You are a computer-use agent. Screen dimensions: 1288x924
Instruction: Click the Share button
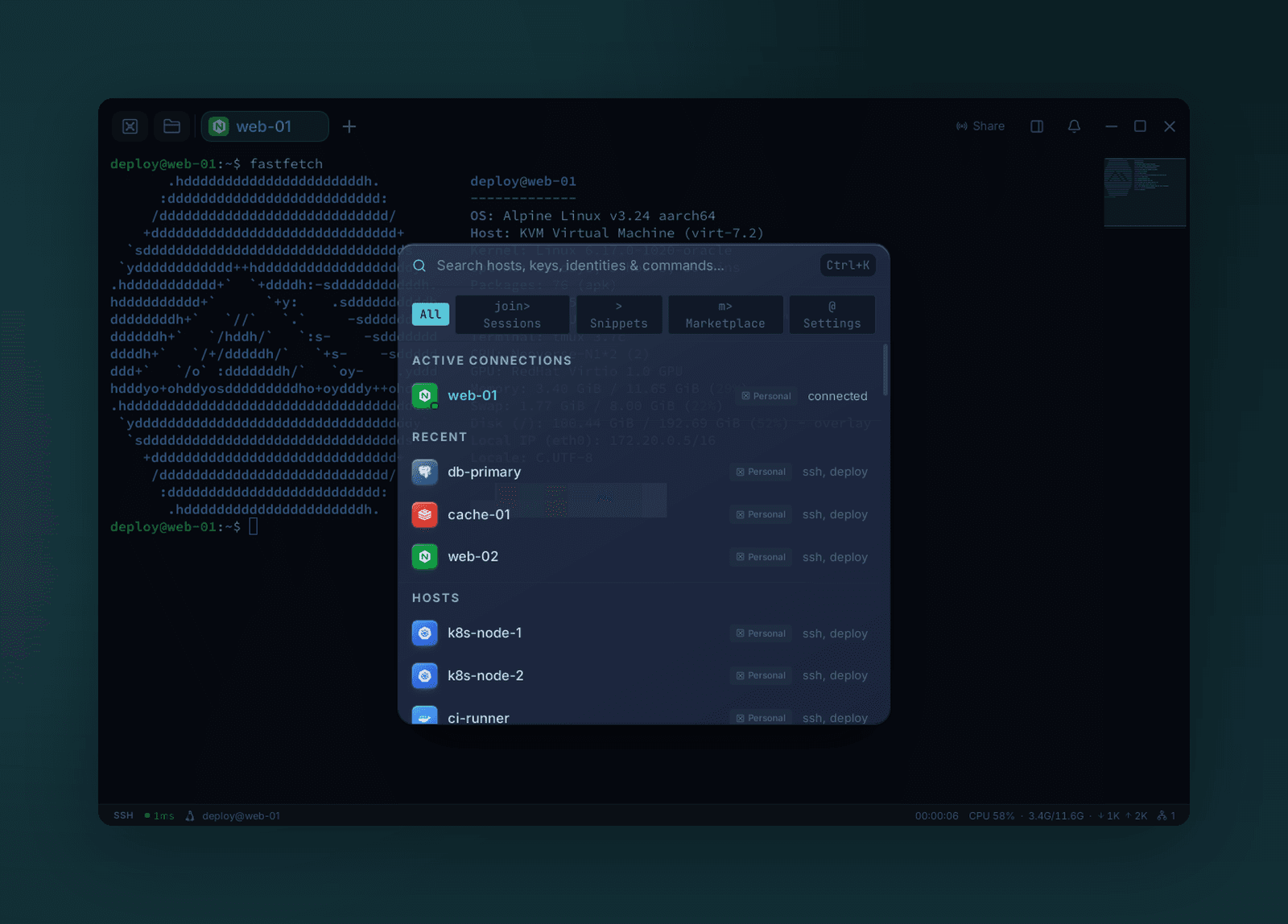click(x=980, y=126)
